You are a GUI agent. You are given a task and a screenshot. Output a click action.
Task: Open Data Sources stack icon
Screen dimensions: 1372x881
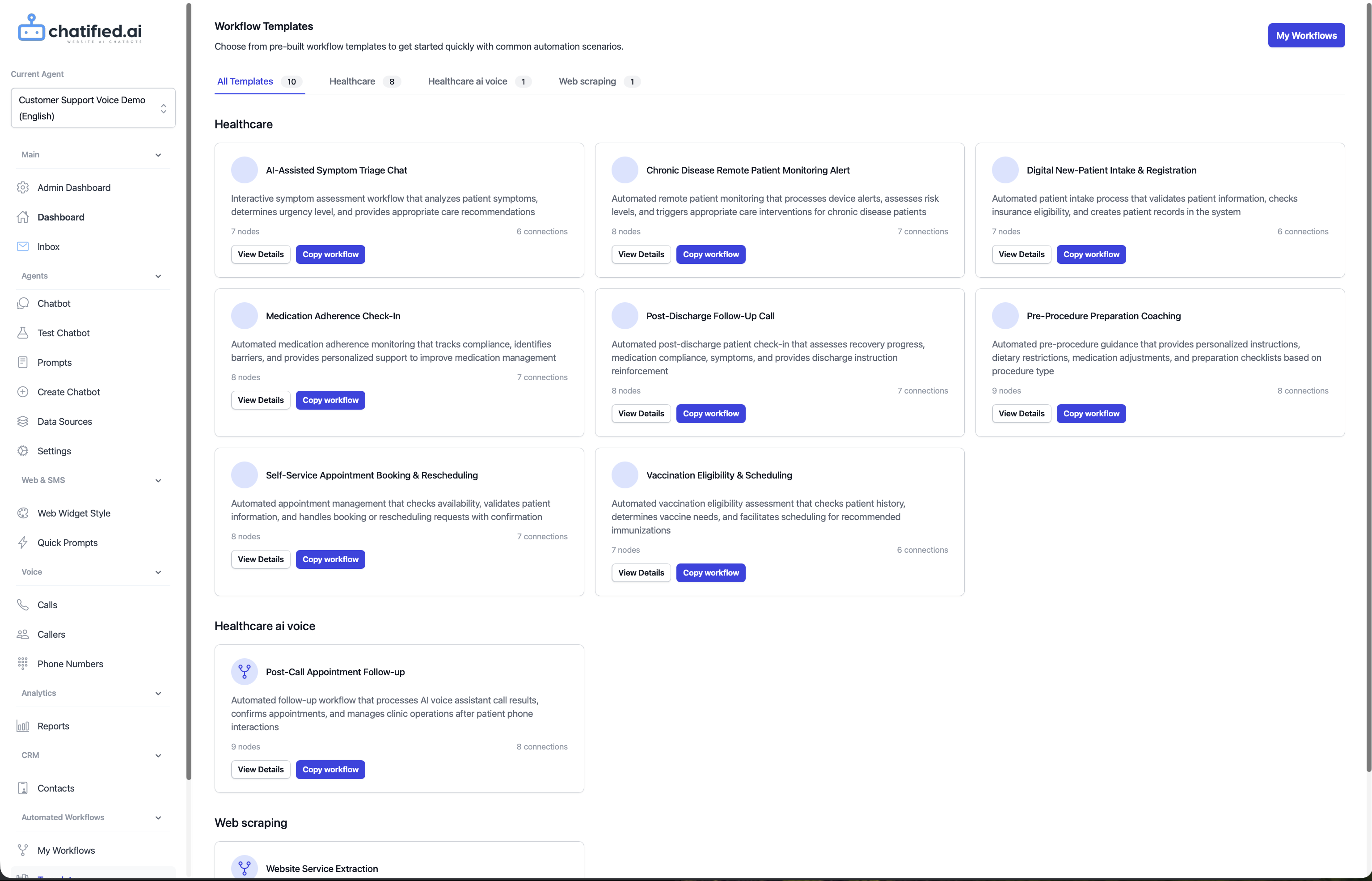[23, 422]
